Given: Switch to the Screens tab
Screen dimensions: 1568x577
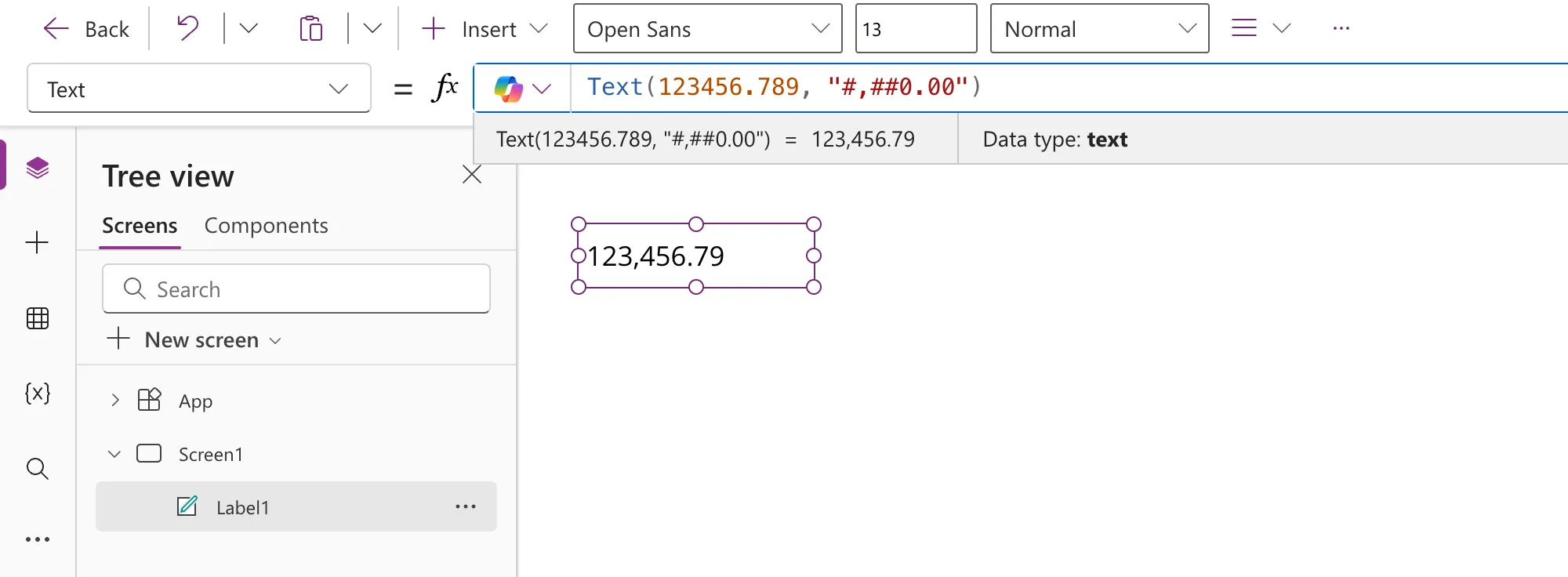Looking at the screenshot, I should [140, 226].
